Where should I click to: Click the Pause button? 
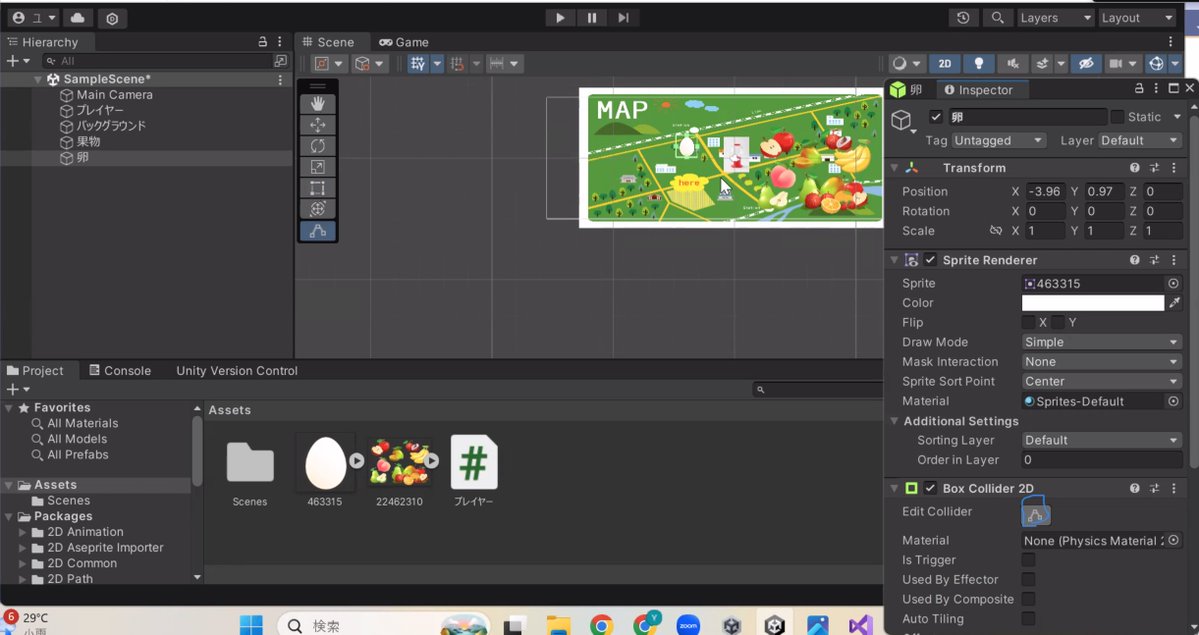click(592, 18)
